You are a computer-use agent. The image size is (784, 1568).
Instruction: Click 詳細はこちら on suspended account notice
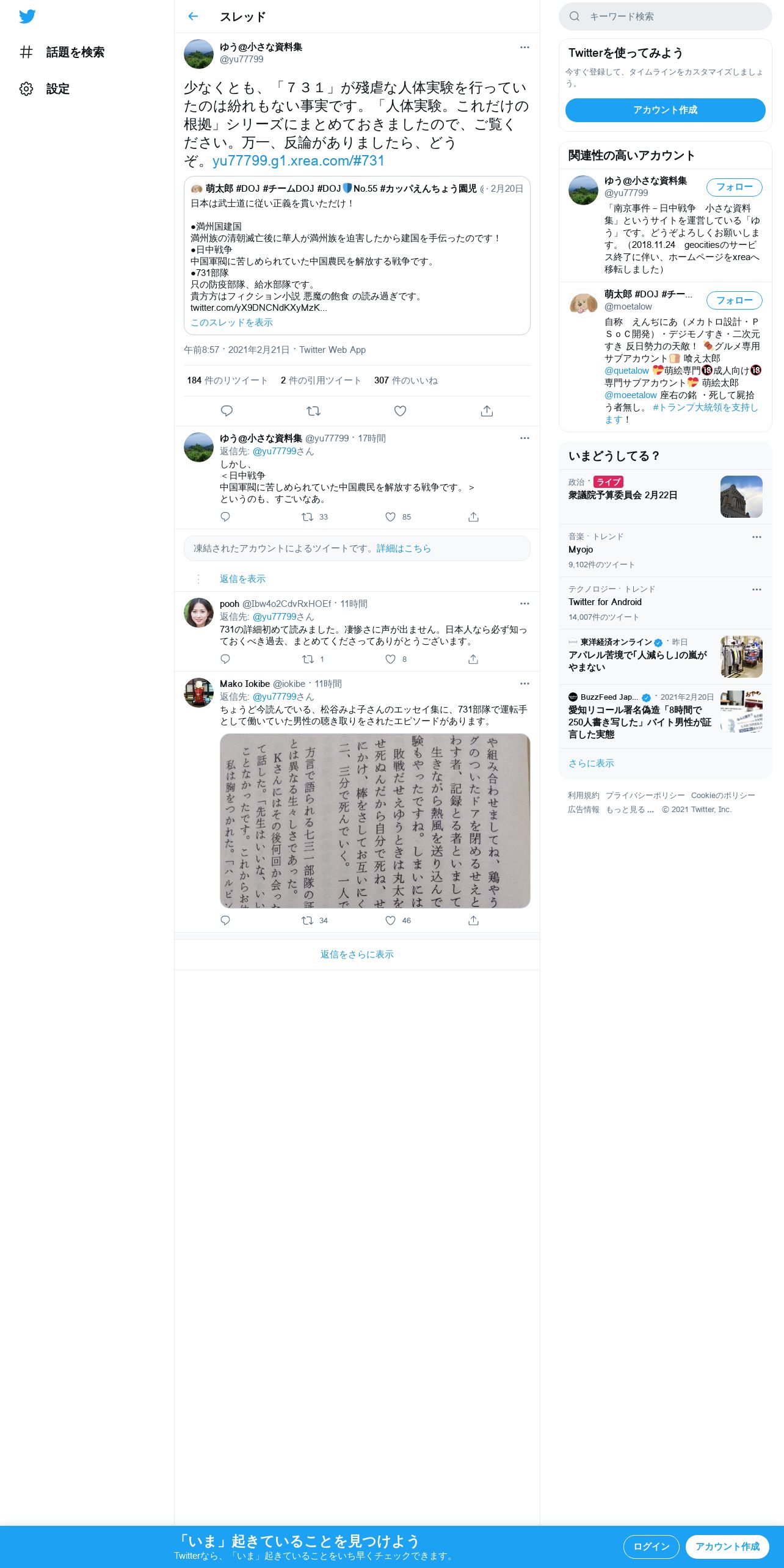pyautogui.click(x=404, y=548)
